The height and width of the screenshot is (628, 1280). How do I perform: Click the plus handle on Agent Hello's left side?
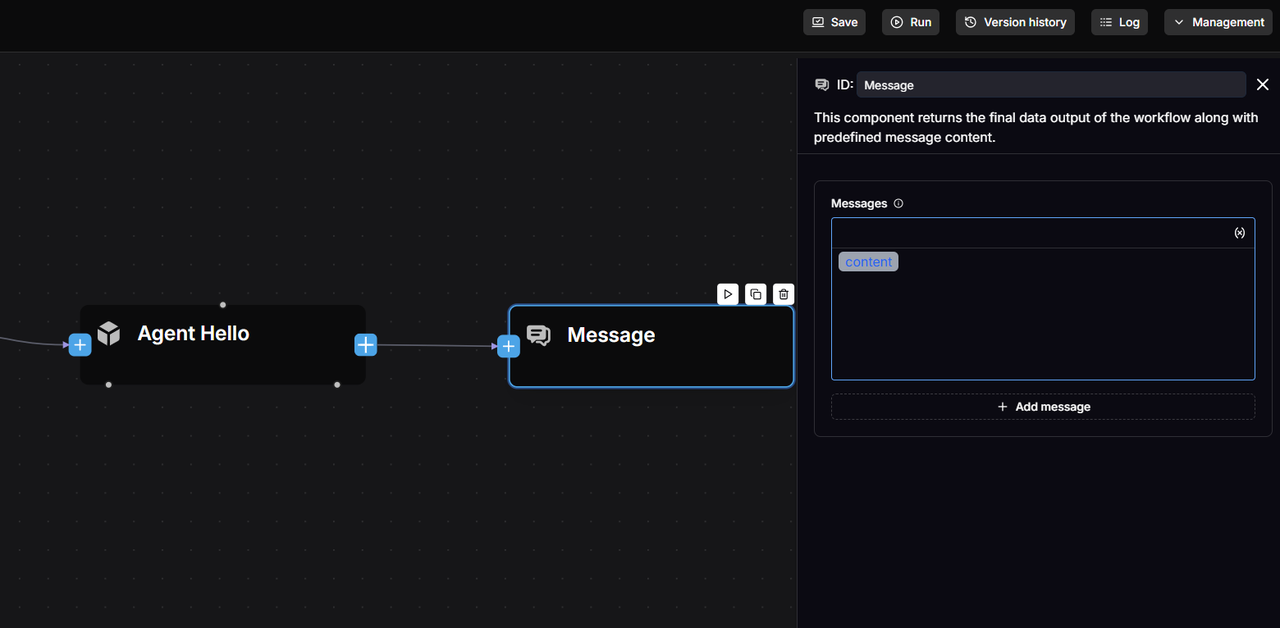(80, 345)
